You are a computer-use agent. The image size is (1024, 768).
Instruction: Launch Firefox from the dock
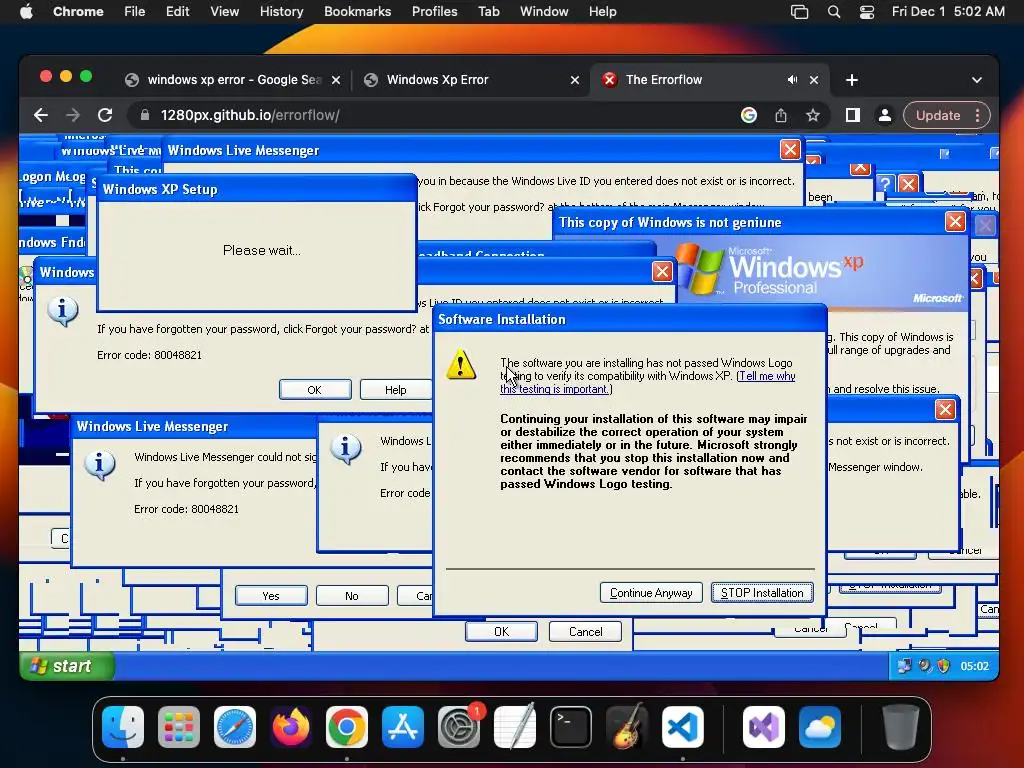coord(291,727)
